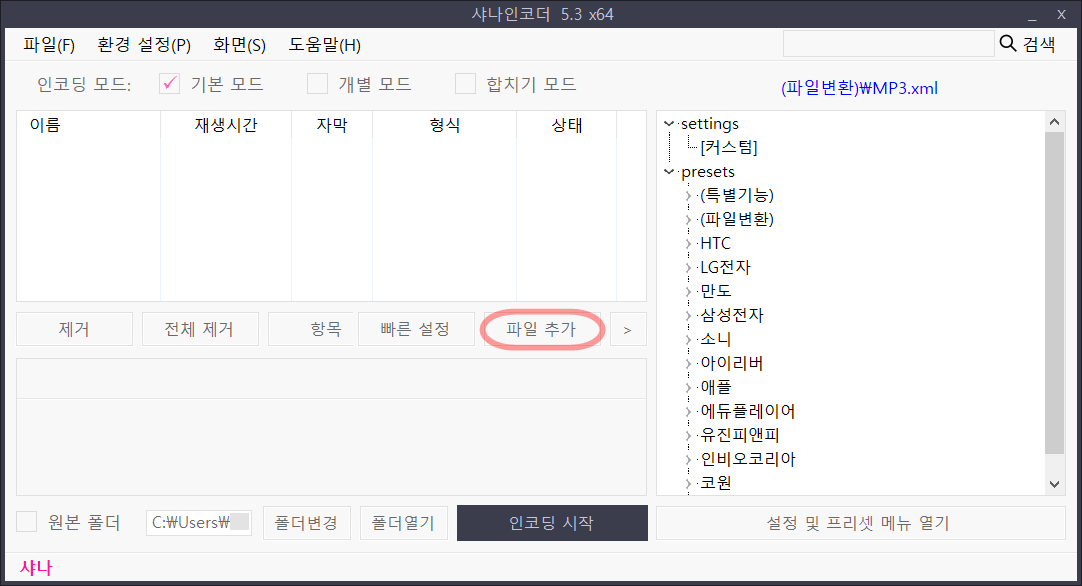Viewport: 1082px width, 586px height.
Task: Expand the 만도 preset folder
Action: [x=688, y=291]
